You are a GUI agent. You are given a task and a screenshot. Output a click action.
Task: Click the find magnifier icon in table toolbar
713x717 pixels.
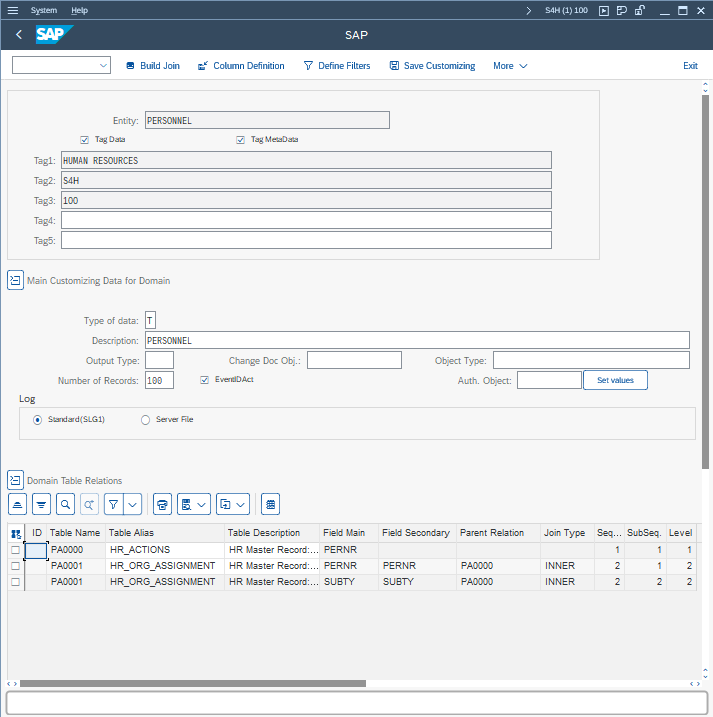click(65, 503)
